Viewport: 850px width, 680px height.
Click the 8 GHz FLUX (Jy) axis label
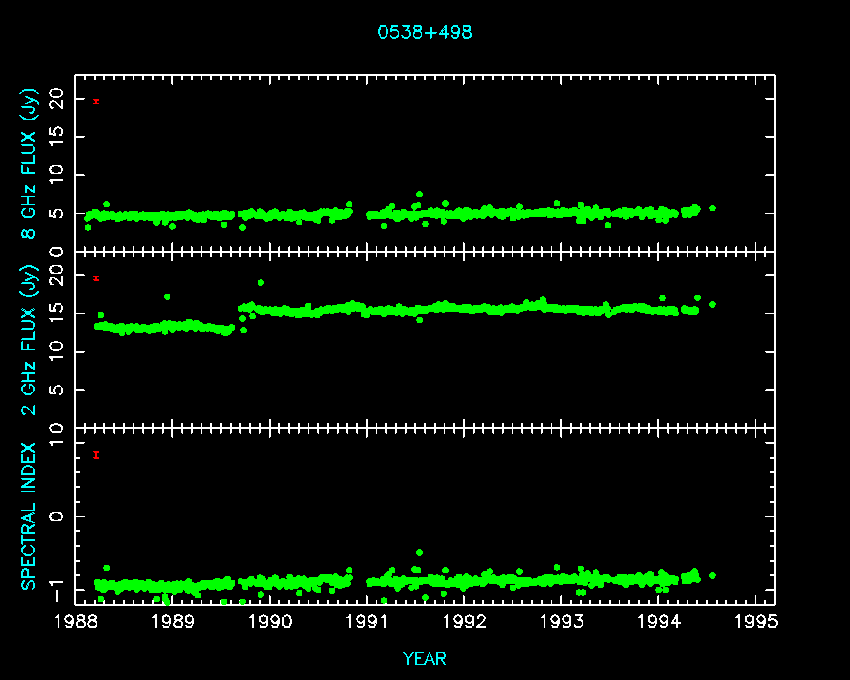tap(30, 164)
